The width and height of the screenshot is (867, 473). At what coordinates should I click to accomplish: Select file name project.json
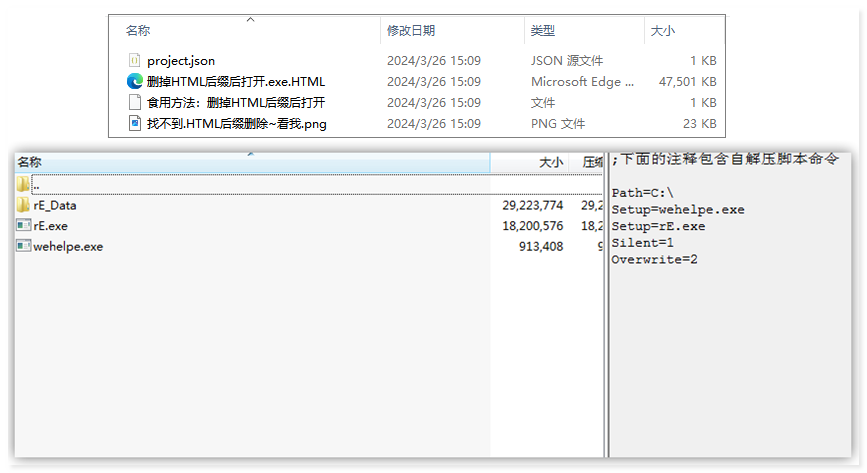coord(181,61)
